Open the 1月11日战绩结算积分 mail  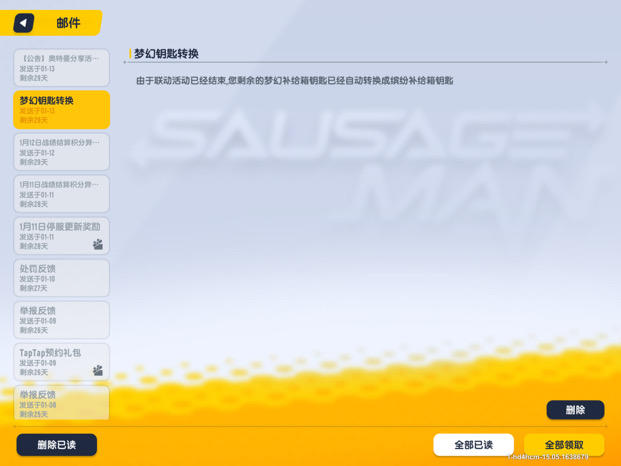(x=61, y=194)
